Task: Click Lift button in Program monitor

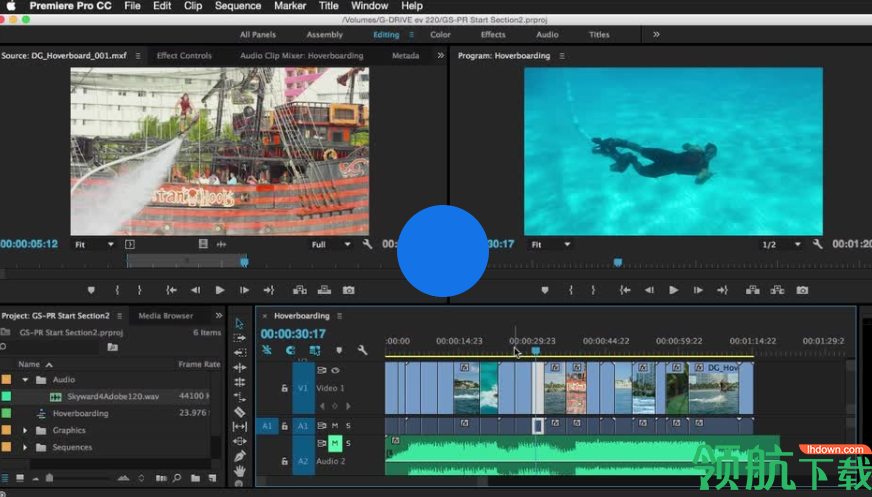Action: (x=753, y=290)
